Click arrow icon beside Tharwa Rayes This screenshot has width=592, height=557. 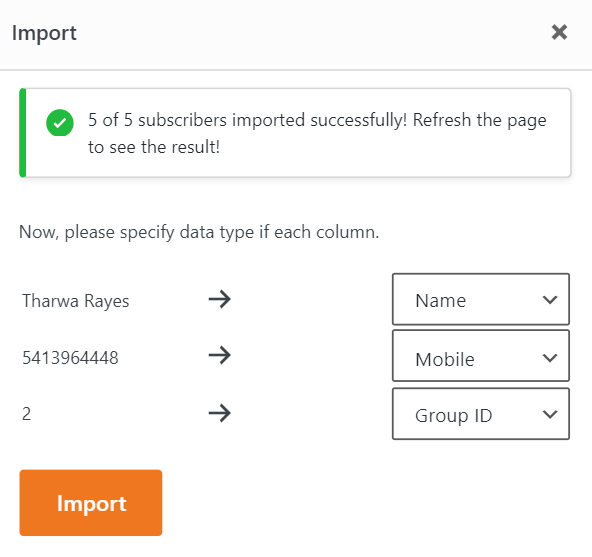pos(220,299)
